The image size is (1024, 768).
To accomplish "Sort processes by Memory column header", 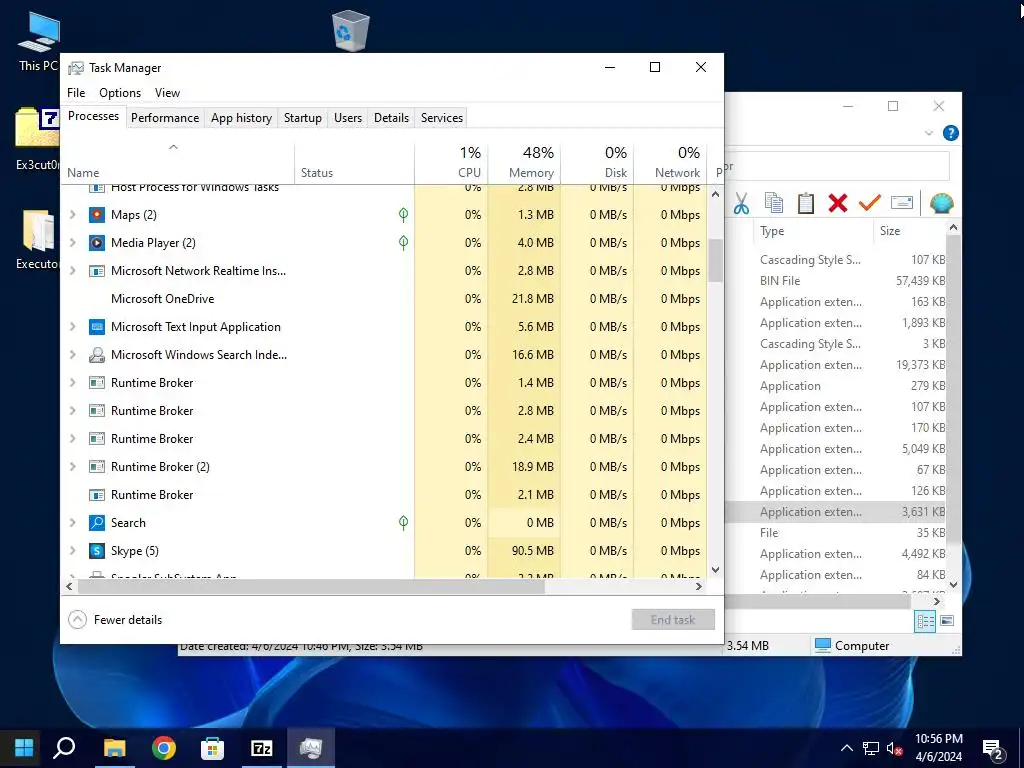I will pyautogui.click(x=524, y=162).
